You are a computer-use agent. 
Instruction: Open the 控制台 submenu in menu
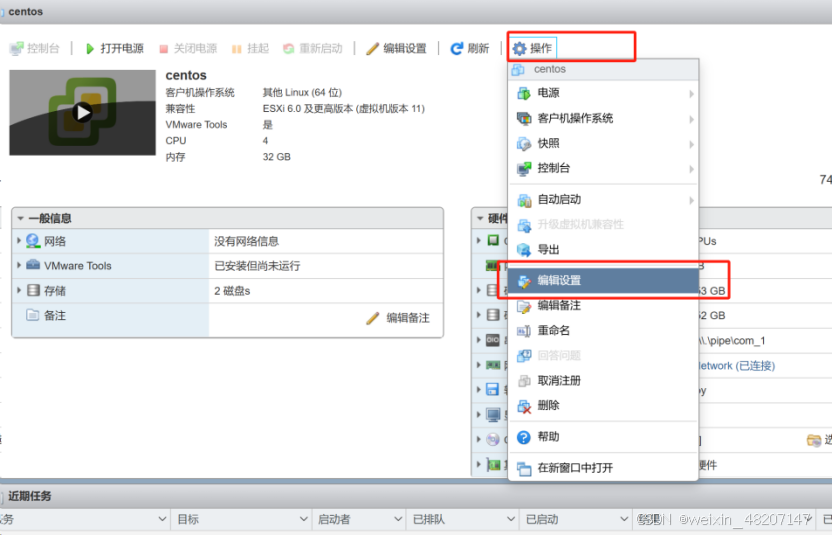pos(603,168)
